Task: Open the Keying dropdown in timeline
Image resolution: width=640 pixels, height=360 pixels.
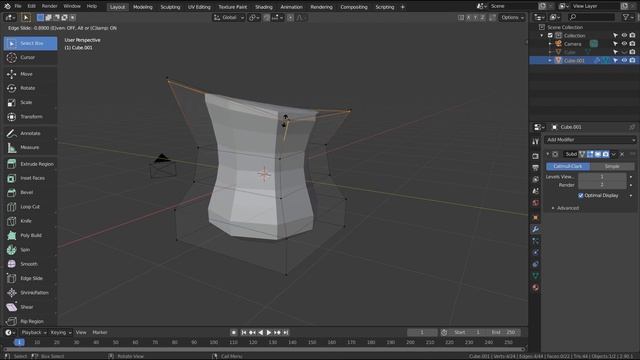Action: tap(61, 333)
